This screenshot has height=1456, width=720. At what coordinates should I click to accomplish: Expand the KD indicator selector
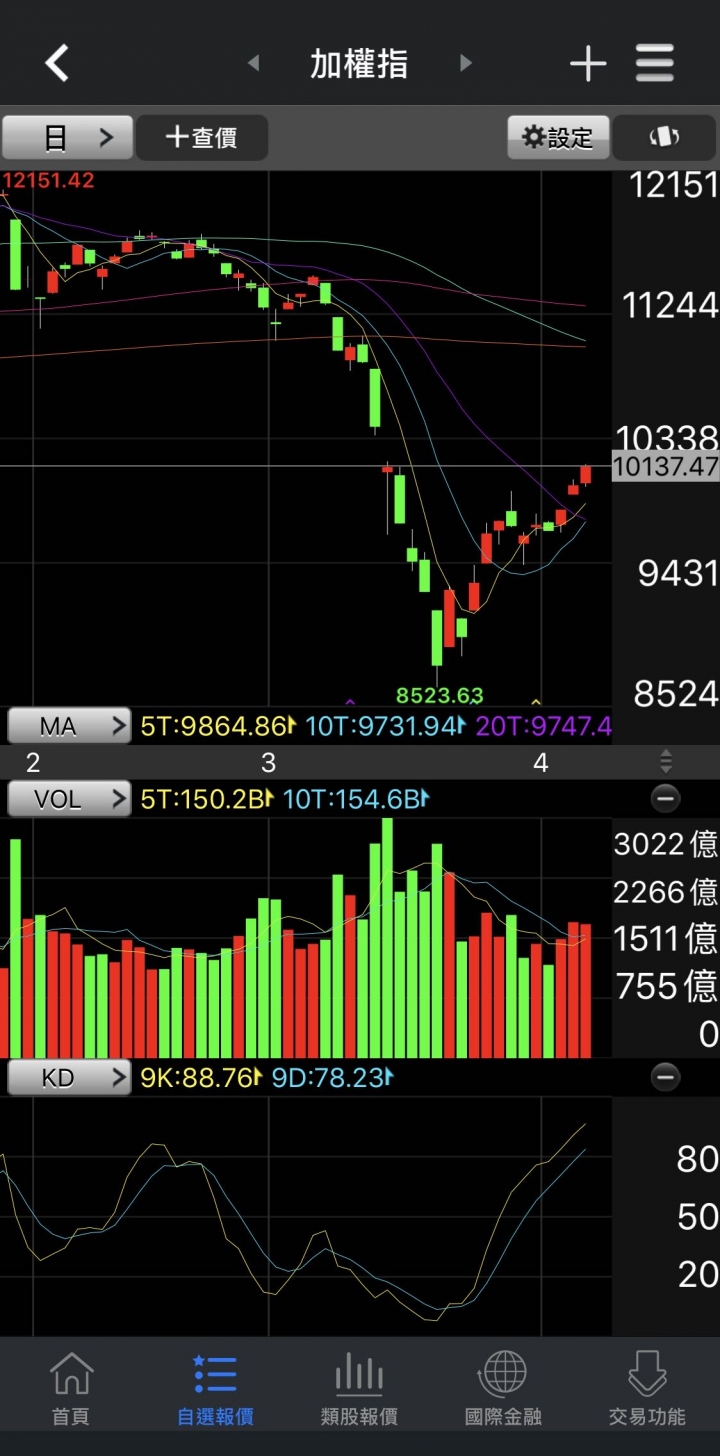[x=69, y=1077]
